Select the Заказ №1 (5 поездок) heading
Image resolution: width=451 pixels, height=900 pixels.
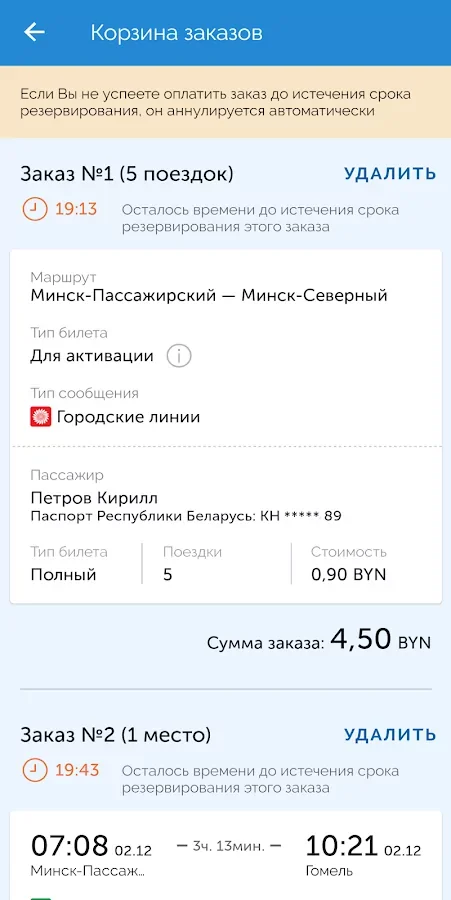127,174
